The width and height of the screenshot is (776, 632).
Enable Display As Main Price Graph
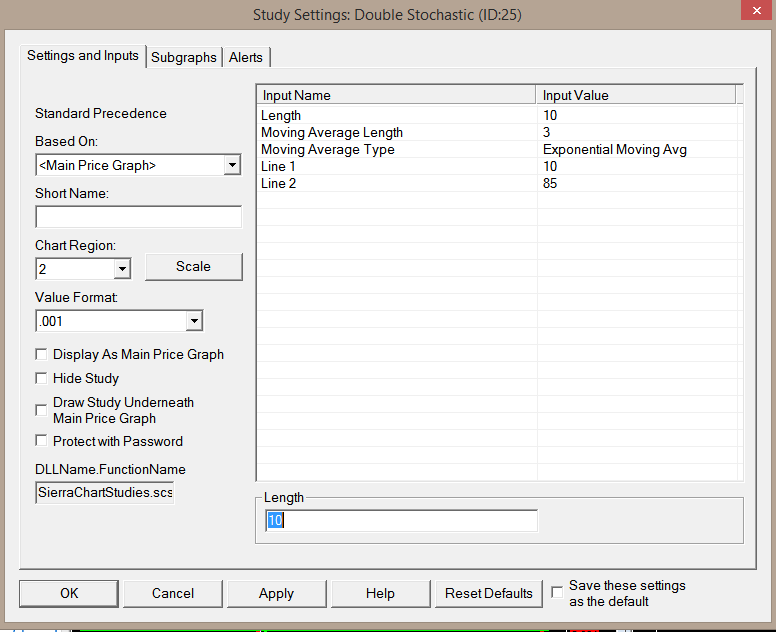pyautogui.click(x=41, y=354)
